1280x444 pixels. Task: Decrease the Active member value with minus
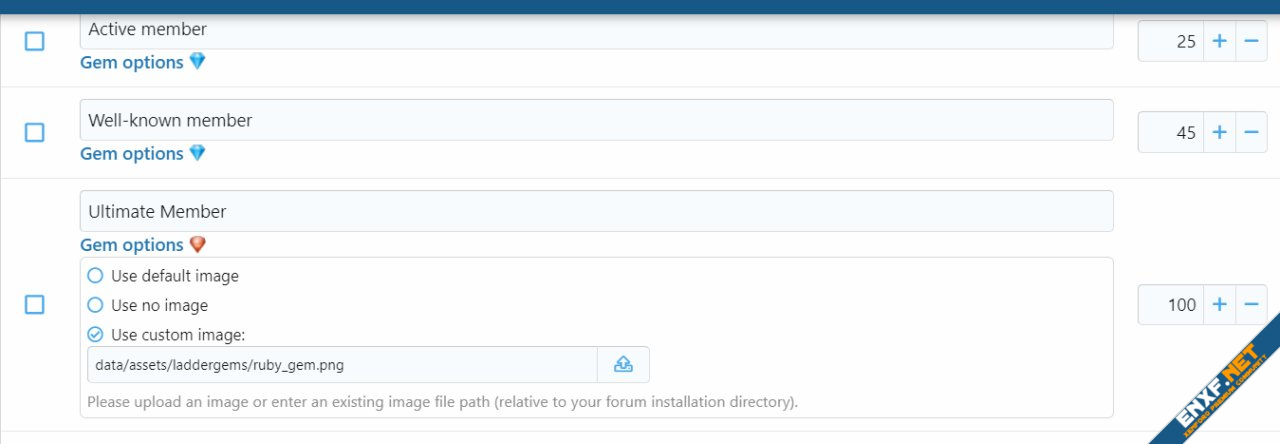tap(1251, 42)
